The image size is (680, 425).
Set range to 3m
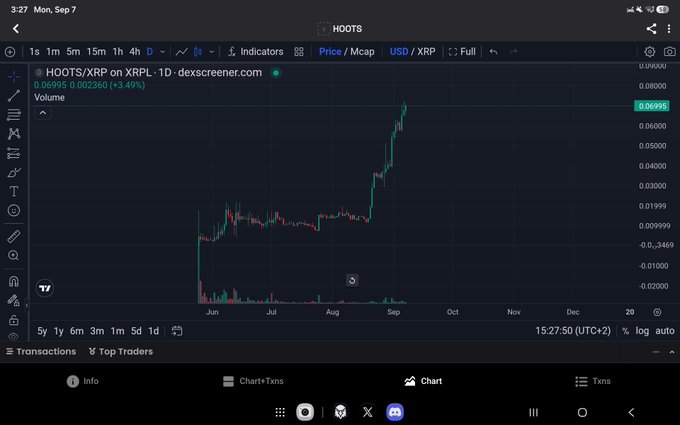97,331
